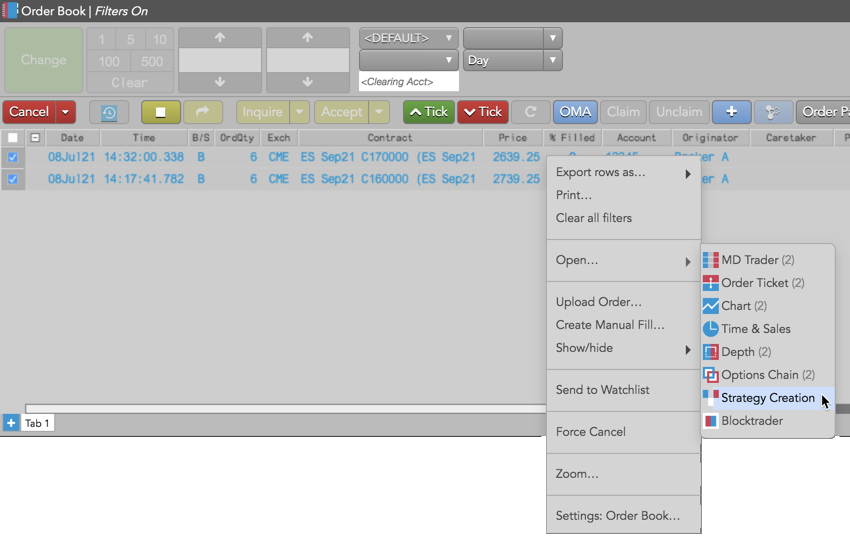The width and height of the screenshot is (850, 537).
Task: Open the Day time-in-force dropdown
Action: click(x=511, y=60)
